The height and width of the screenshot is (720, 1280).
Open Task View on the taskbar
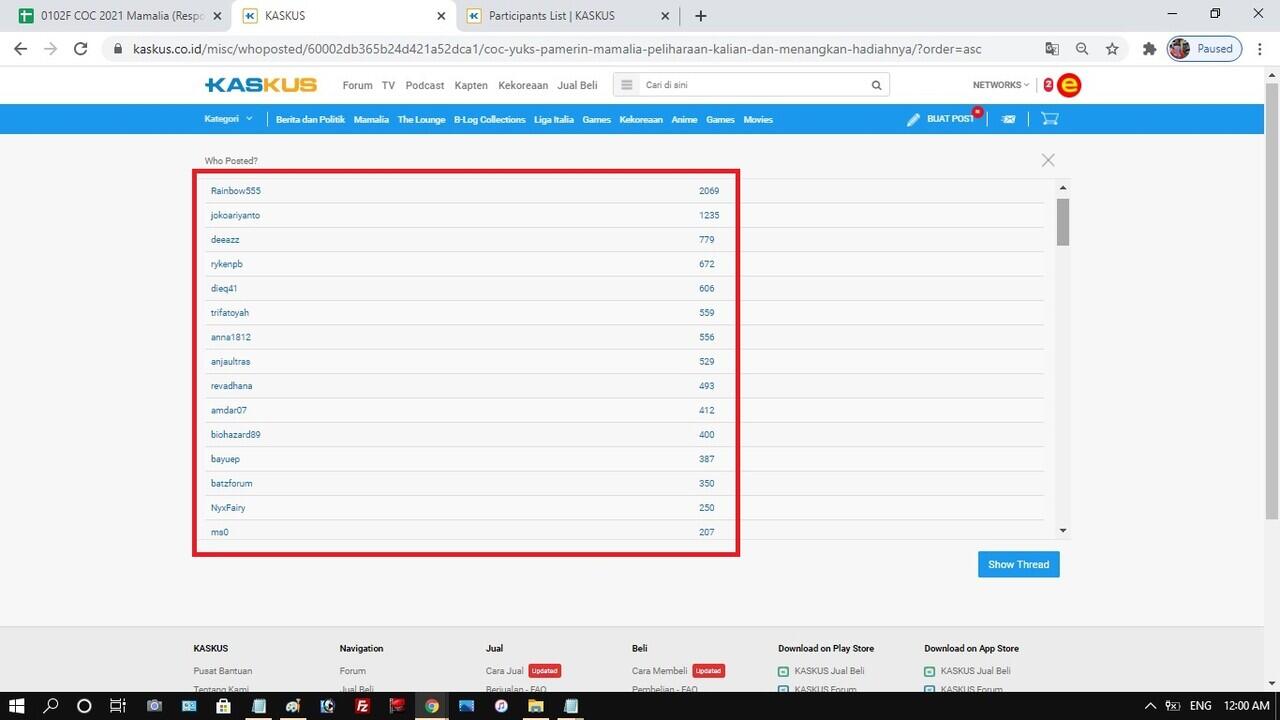(118, 706)
